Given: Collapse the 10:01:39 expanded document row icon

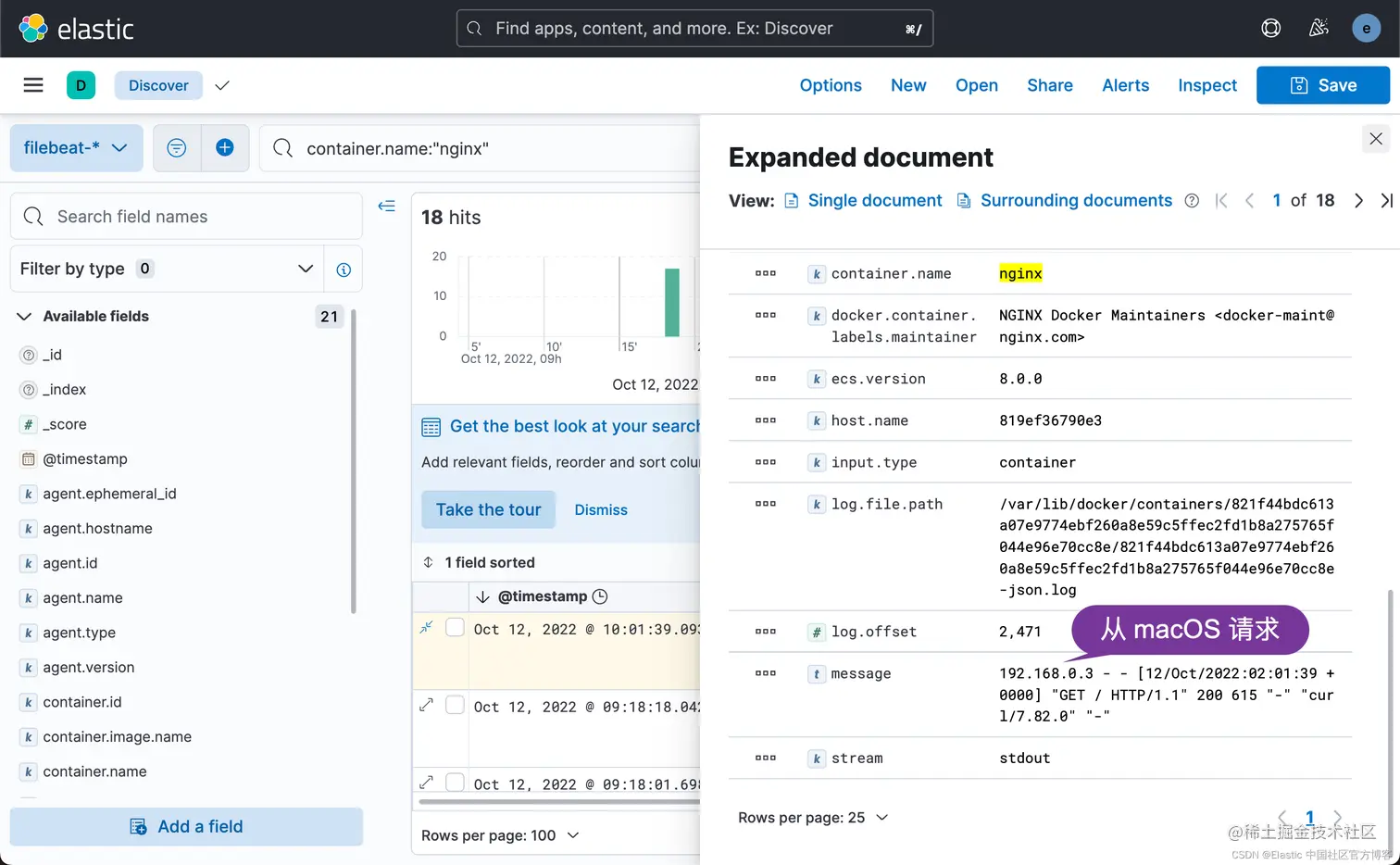Looking at the screenshot, I should (x=427, y=627).
